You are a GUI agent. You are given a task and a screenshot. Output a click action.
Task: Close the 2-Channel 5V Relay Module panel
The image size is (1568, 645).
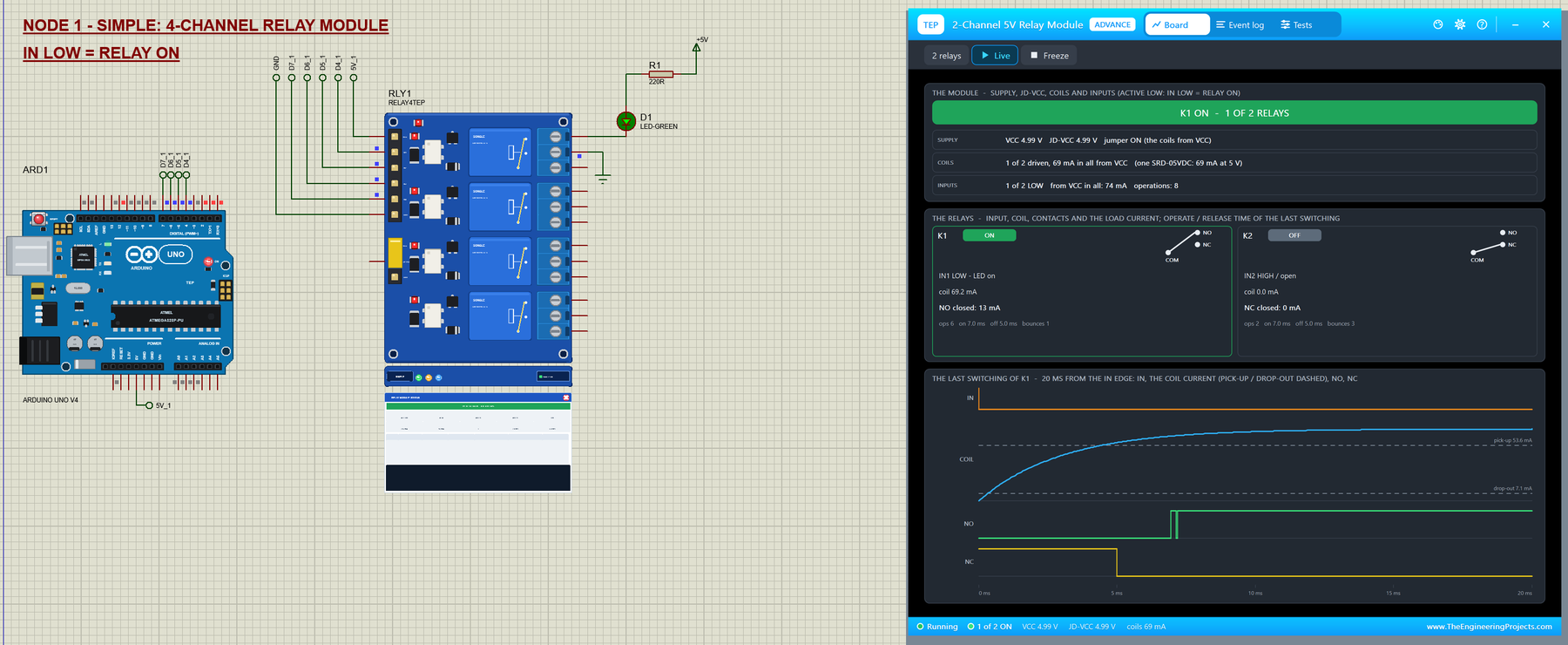point(1545,24)
